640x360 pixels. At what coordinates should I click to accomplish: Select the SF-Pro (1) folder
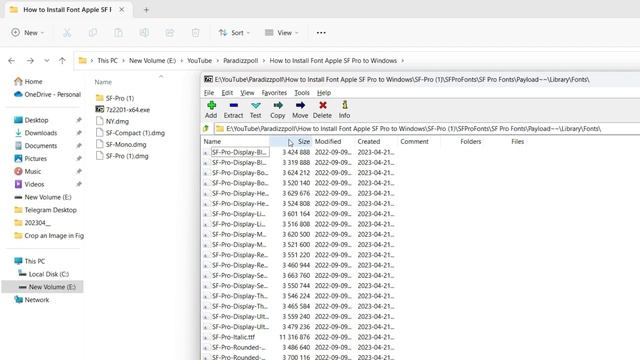tap(115, 98)
